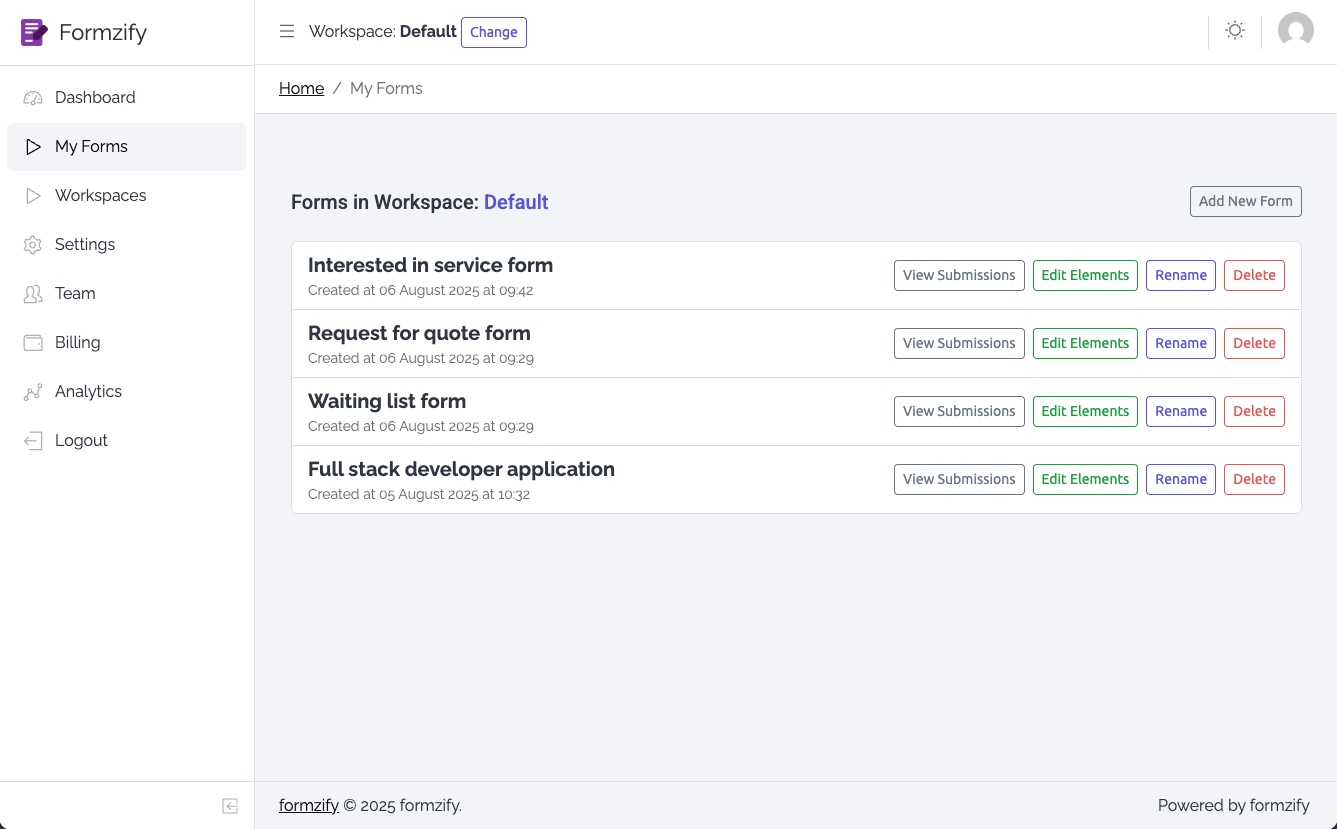This screenshot has width=1337, height=829.
Task: Delete the Full stack developer application
Action: [1253, 480]
